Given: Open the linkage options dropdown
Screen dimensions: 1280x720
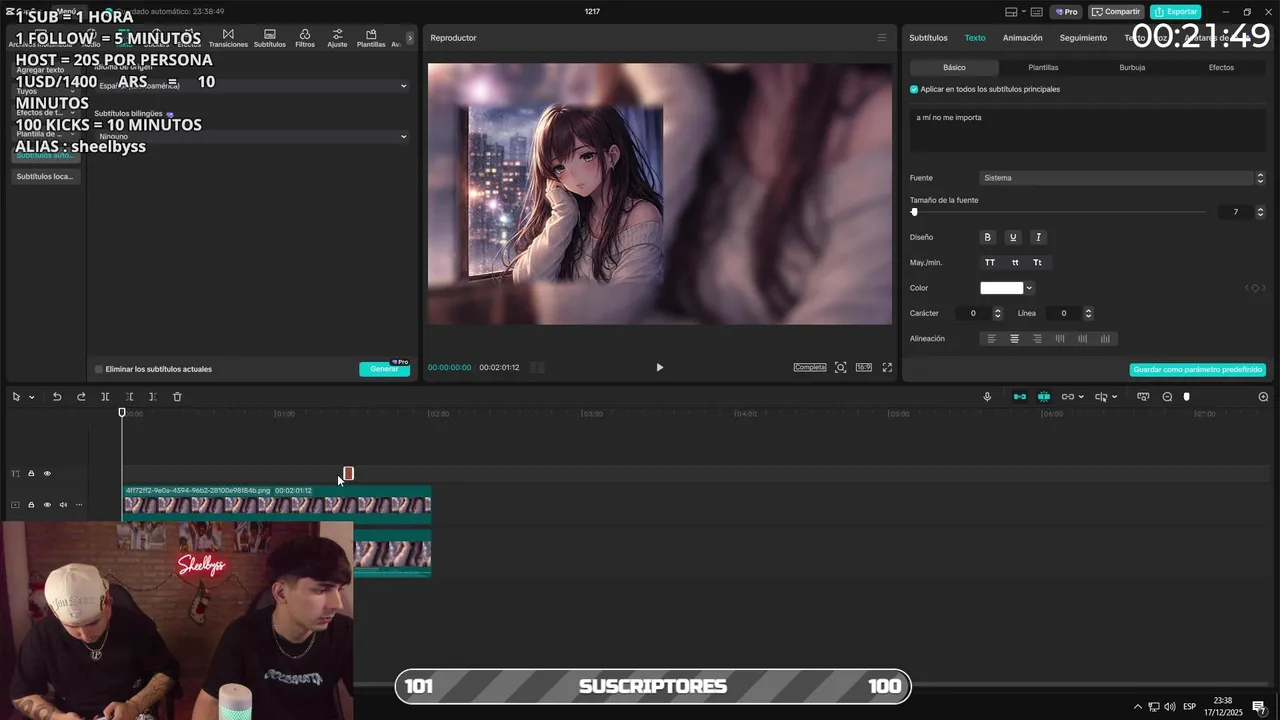Looking at the screenshot, I should point(1081,397).
